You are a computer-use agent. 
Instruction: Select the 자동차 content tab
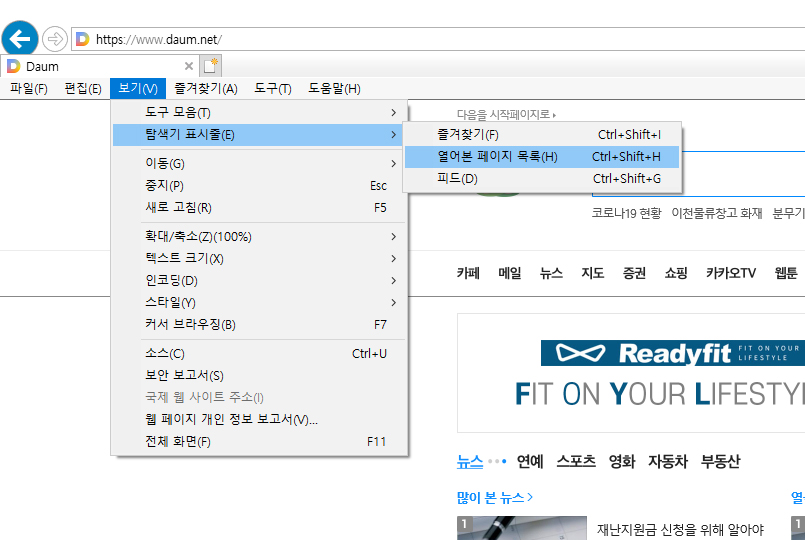(x=668, y=461)
